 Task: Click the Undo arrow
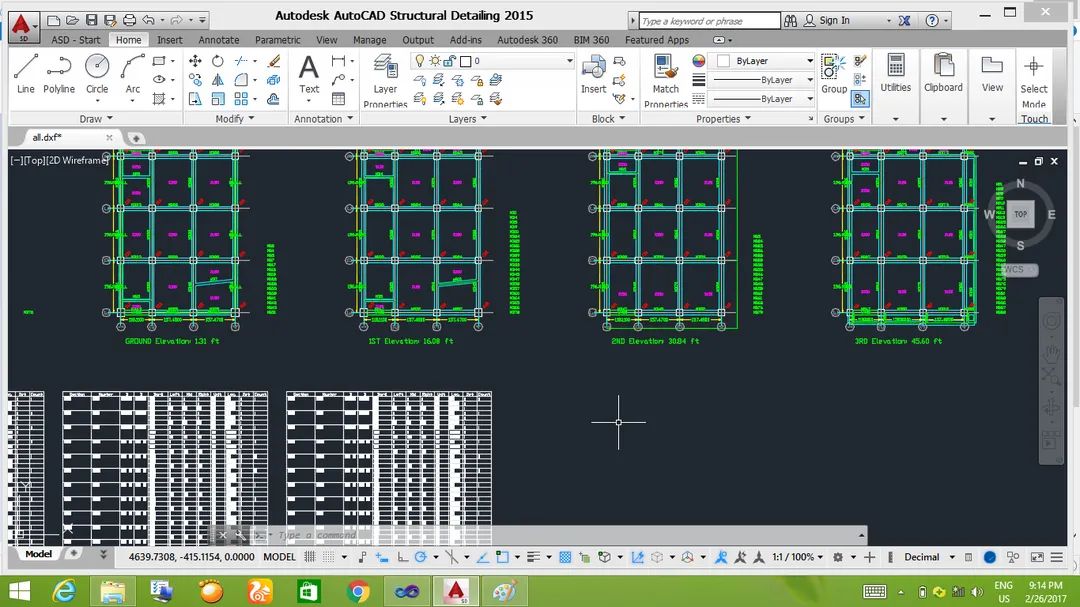[148, 20]
